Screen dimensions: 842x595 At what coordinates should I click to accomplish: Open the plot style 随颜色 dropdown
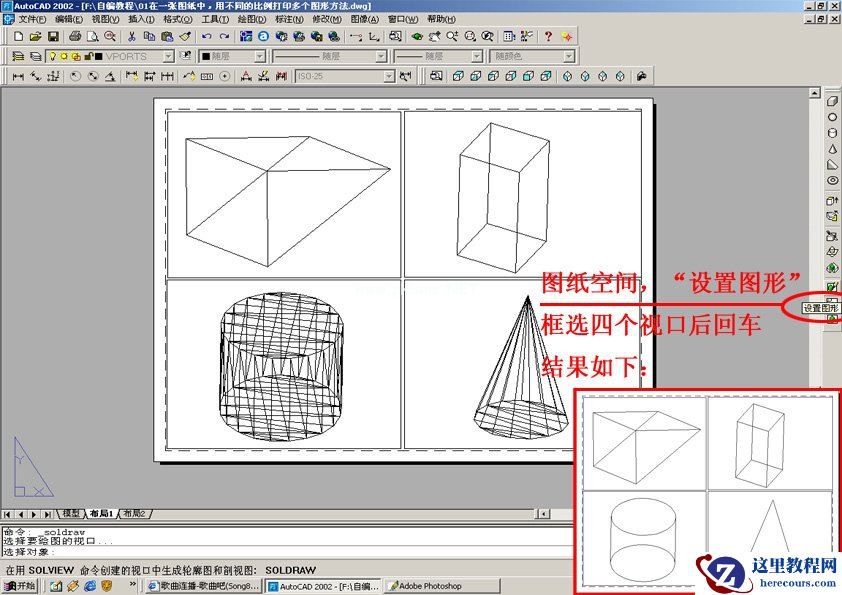coord(569,56)
